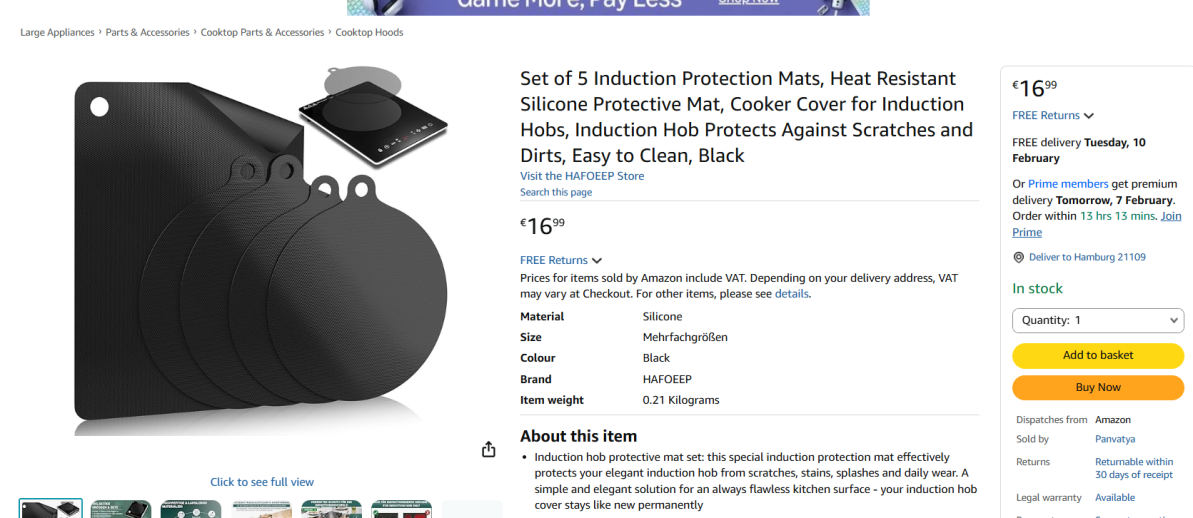The height and width of the screenshot is (518, 1193).
Task: Visit the HAFOEEP Store link
Action: 582,176
